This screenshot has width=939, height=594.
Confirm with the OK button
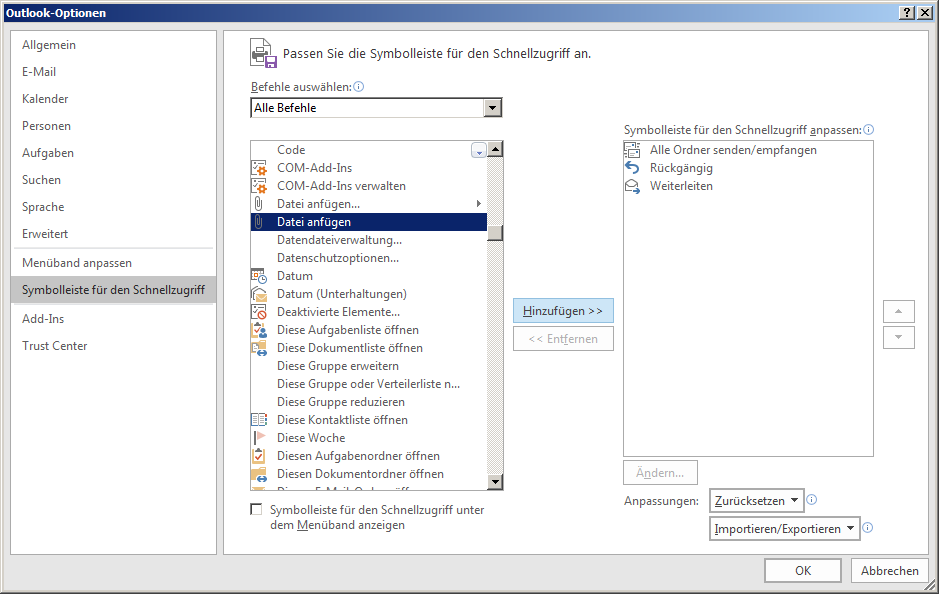pos(802,571)
